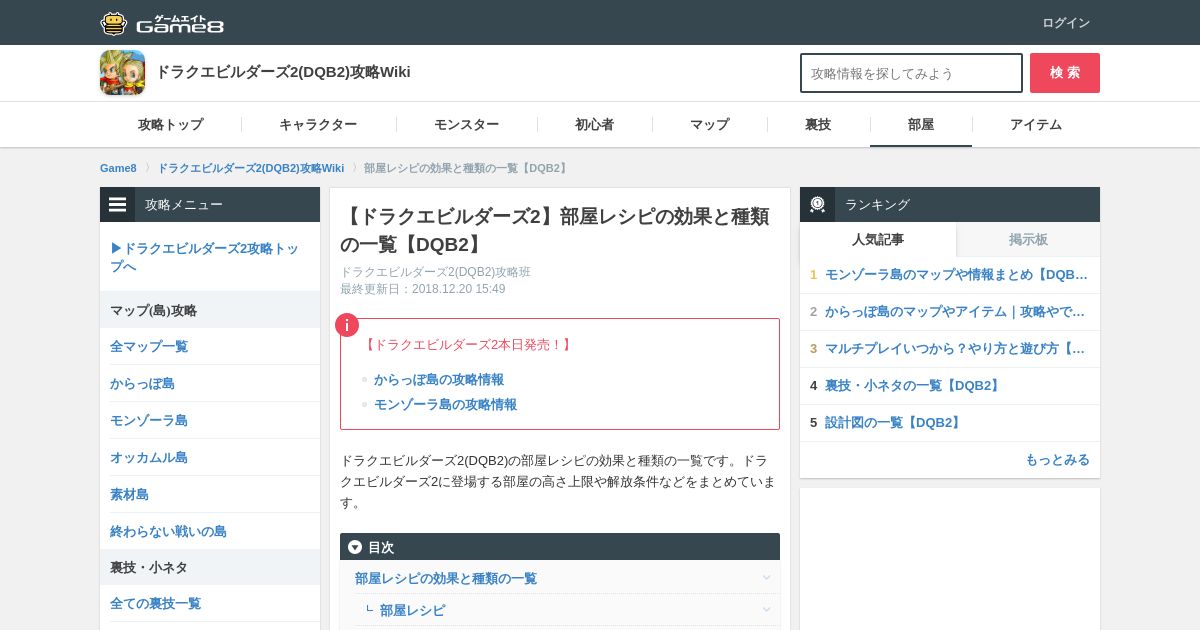This screenshot has height=630, width=1200.
Task: Open the ドラクエビルダーズ2攻略トップへ sidebar link
Action: [205, 257]
